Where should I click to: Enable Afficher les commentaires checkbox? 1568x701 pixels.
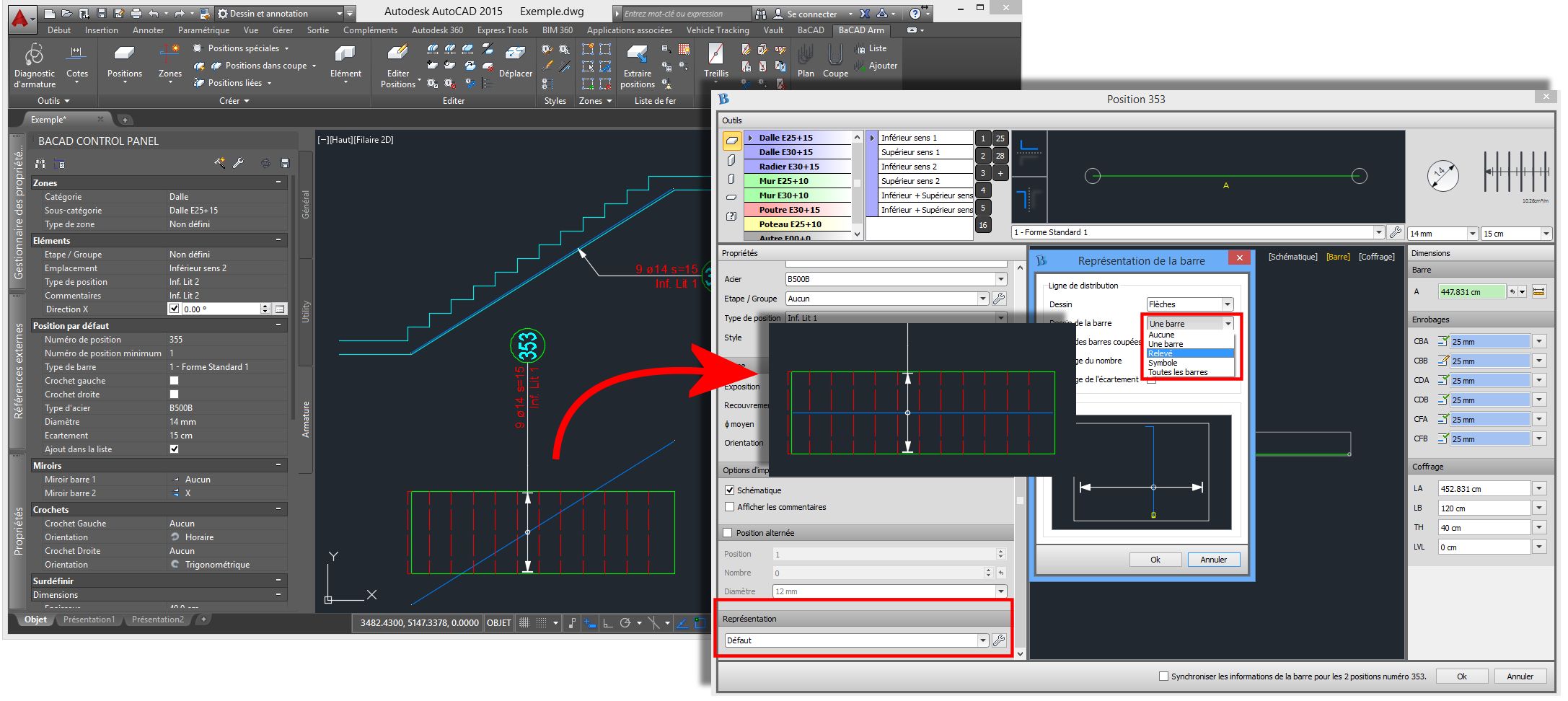(729, 507)
